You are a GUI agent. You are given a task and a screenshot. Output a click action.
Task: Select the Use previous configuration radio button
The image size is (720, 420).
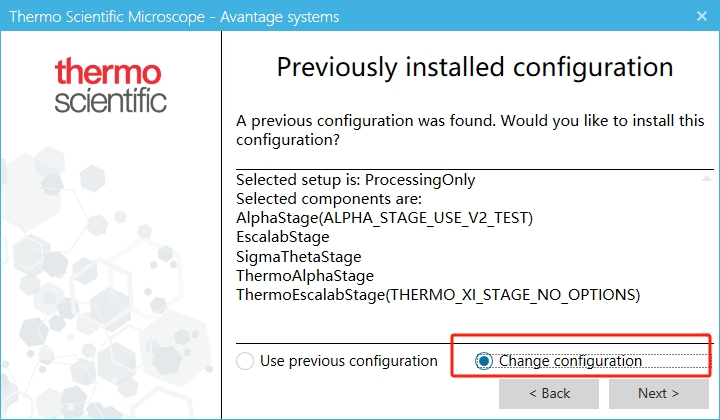245,361
